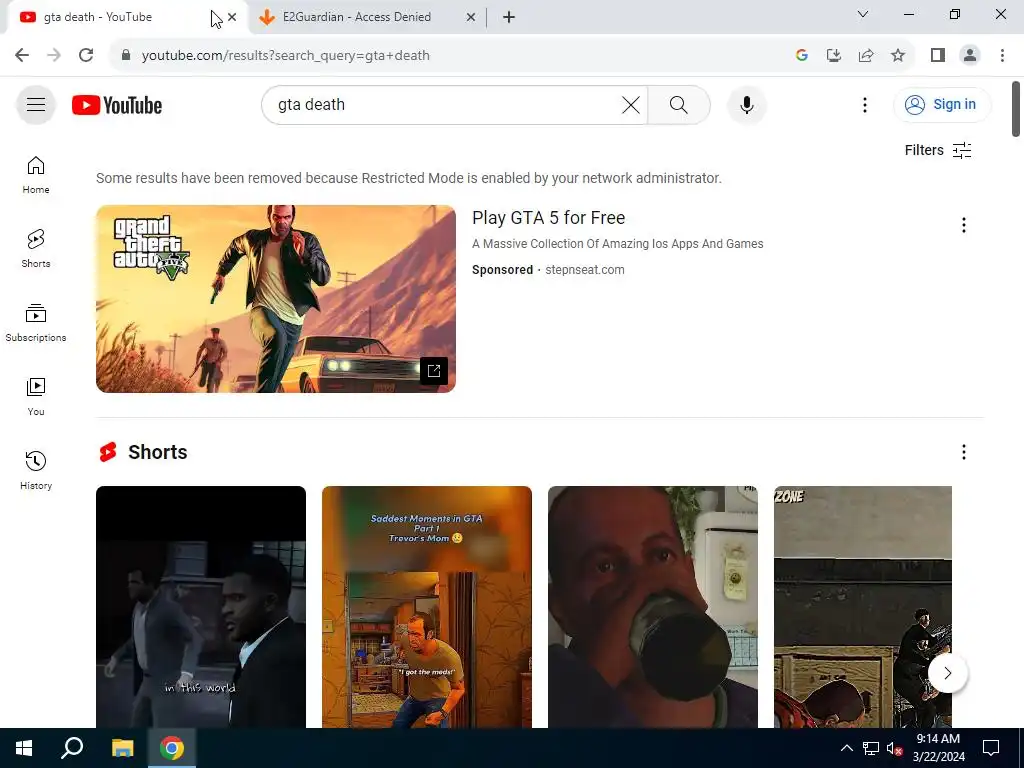This screenshot has height=768, width=1024.
Task: Open the Chrome profile icon
Action: pos(970,55)
